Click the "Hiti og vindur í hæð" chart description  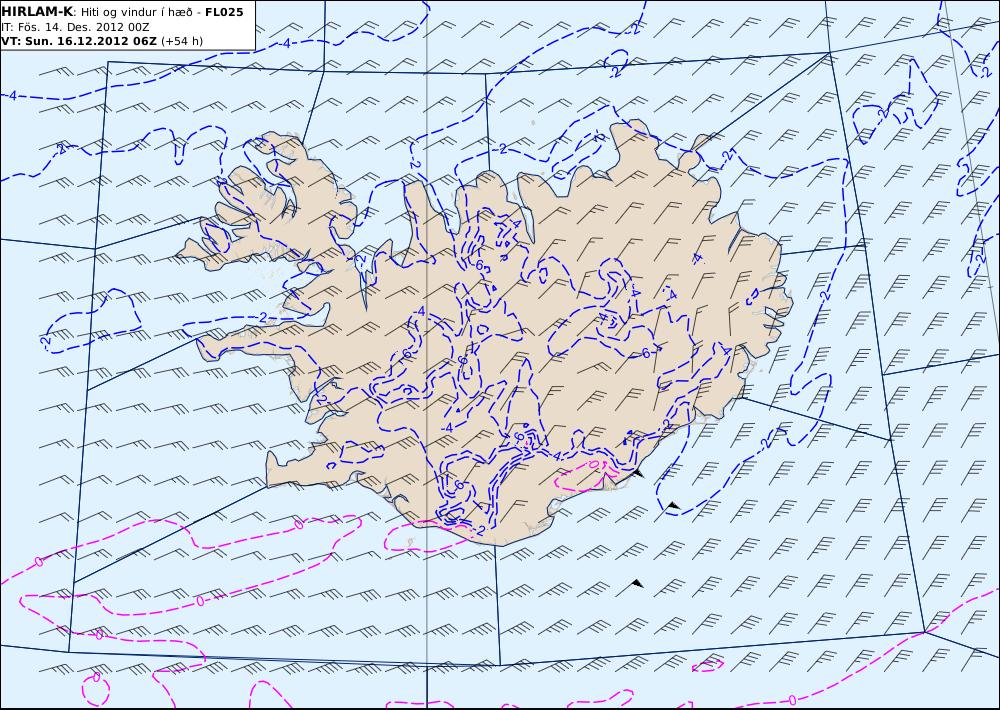point(135,12)
